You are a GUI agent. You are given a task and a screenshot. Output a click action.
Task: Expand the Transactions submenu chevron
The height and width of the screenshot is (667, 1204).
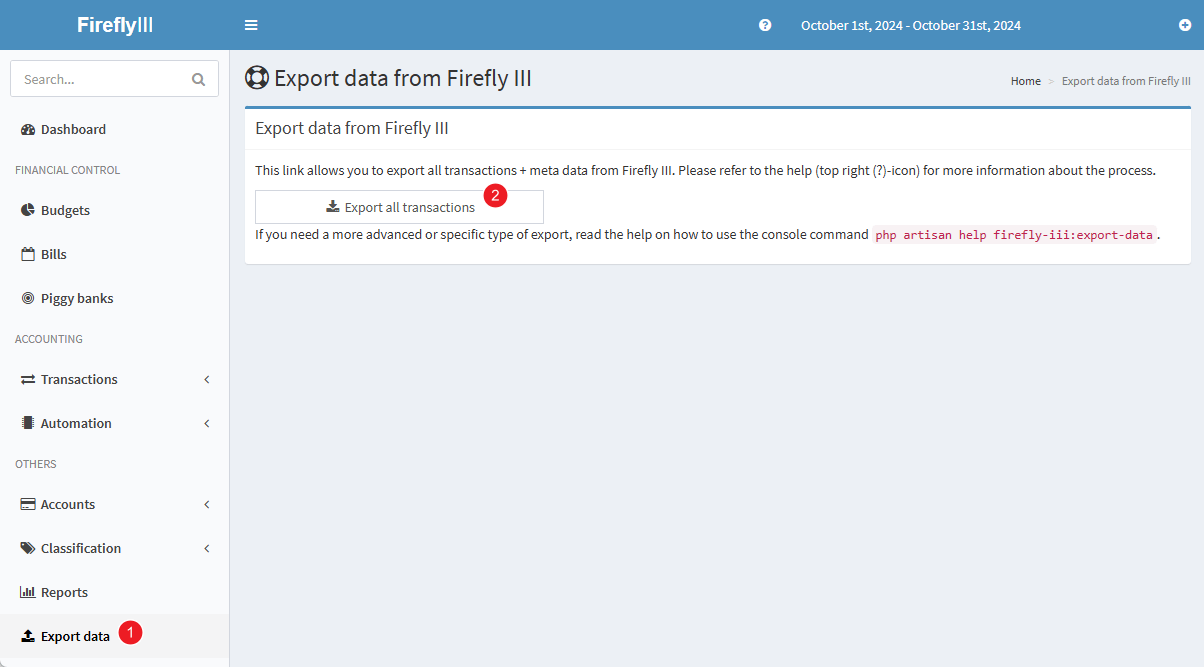(x=207, y=379)
